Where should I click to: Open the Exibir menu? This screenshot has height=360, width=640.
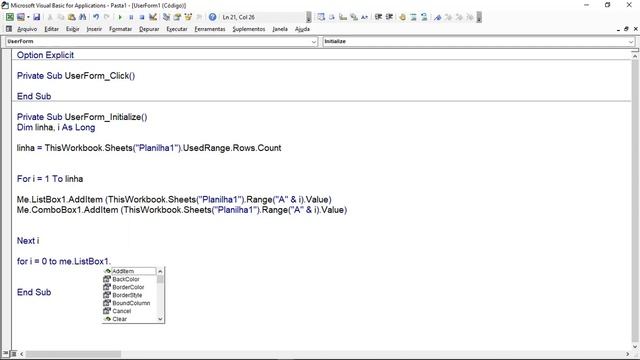[x=73, y=29]
